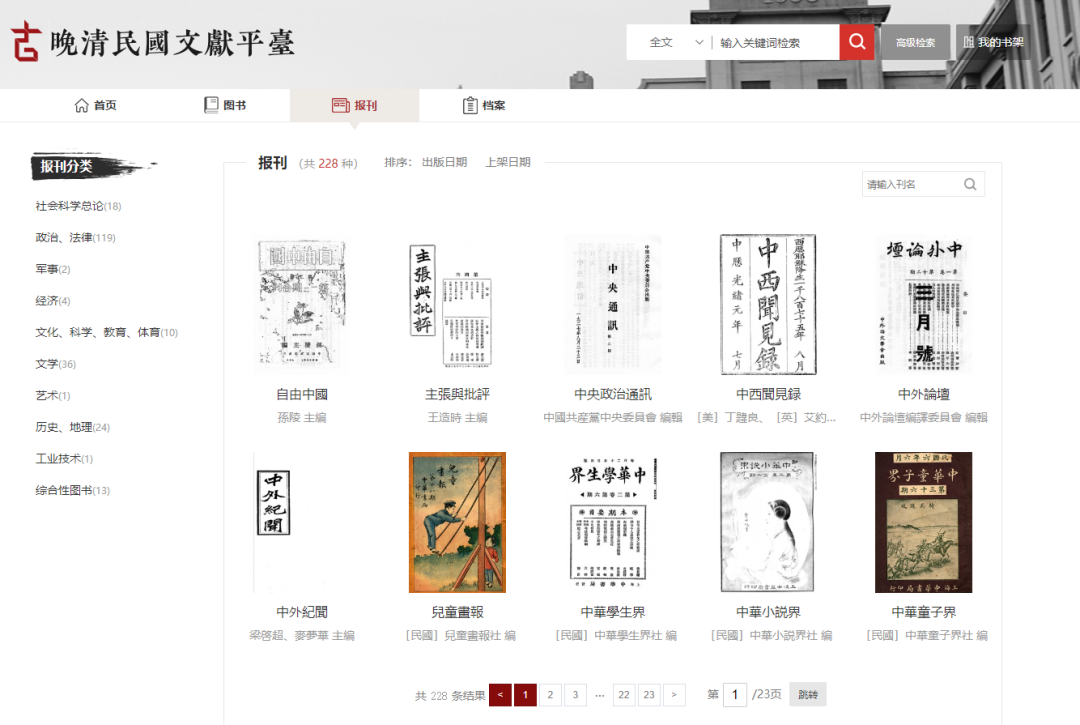The height and width of the screenshot is (725, 1080).
Task: Sort journals by 出版日期
Action: [x=444, y=162]
